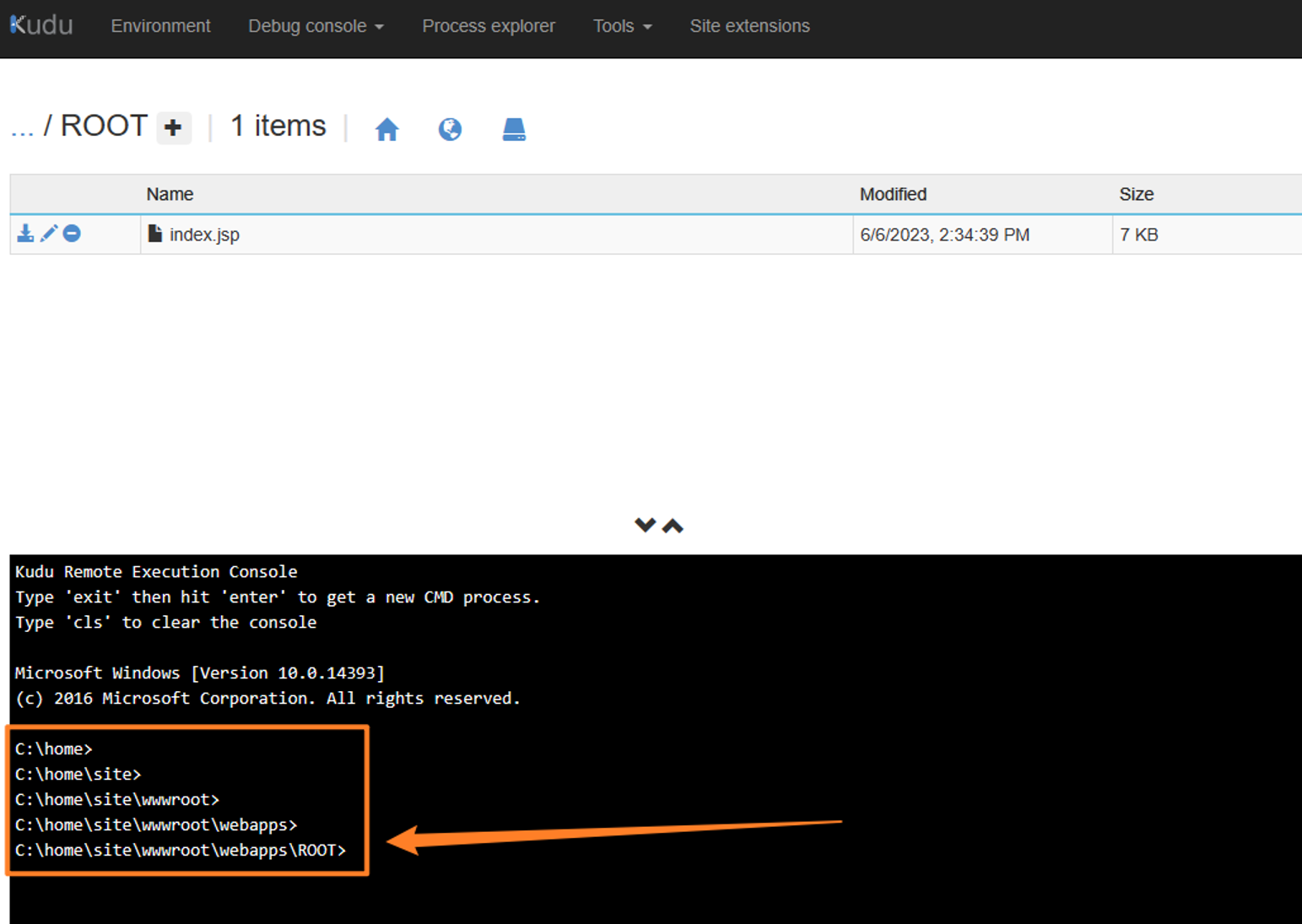Expand the Debug console dropdown
The image size is (1302, 924).
point(316,26)
